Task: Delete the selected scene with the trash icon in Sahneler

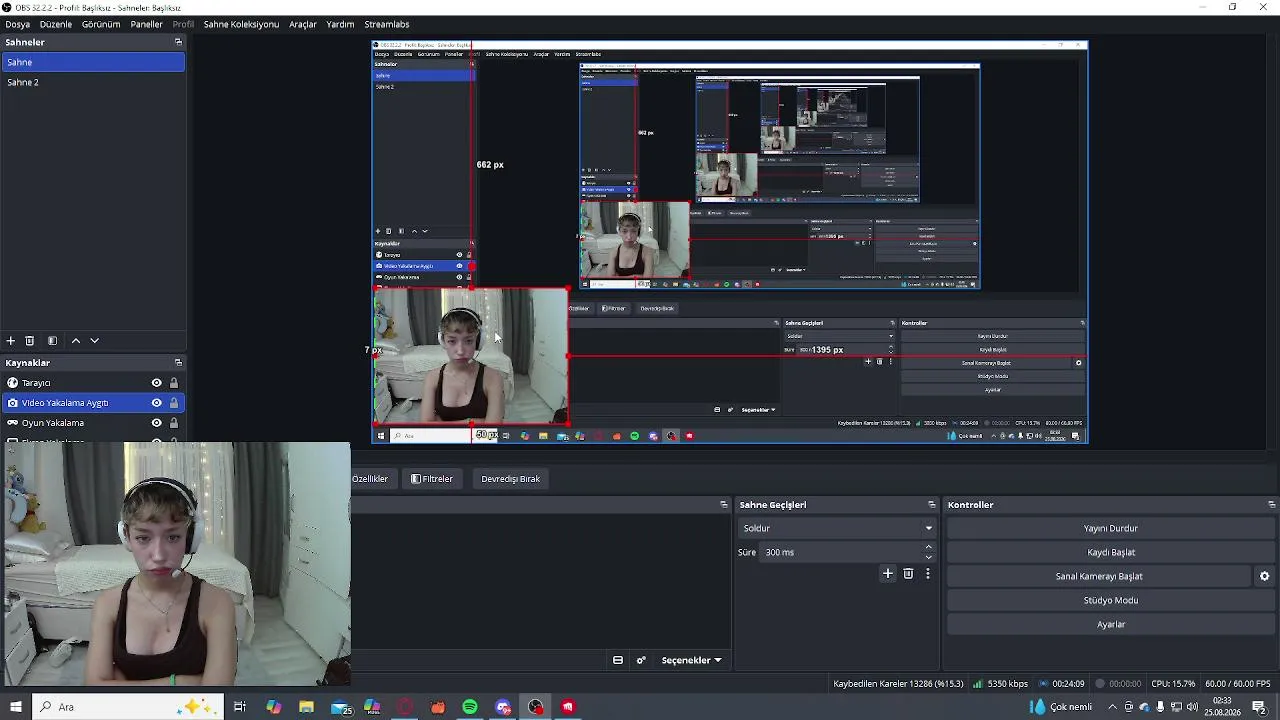Action: tap(30, 341)
